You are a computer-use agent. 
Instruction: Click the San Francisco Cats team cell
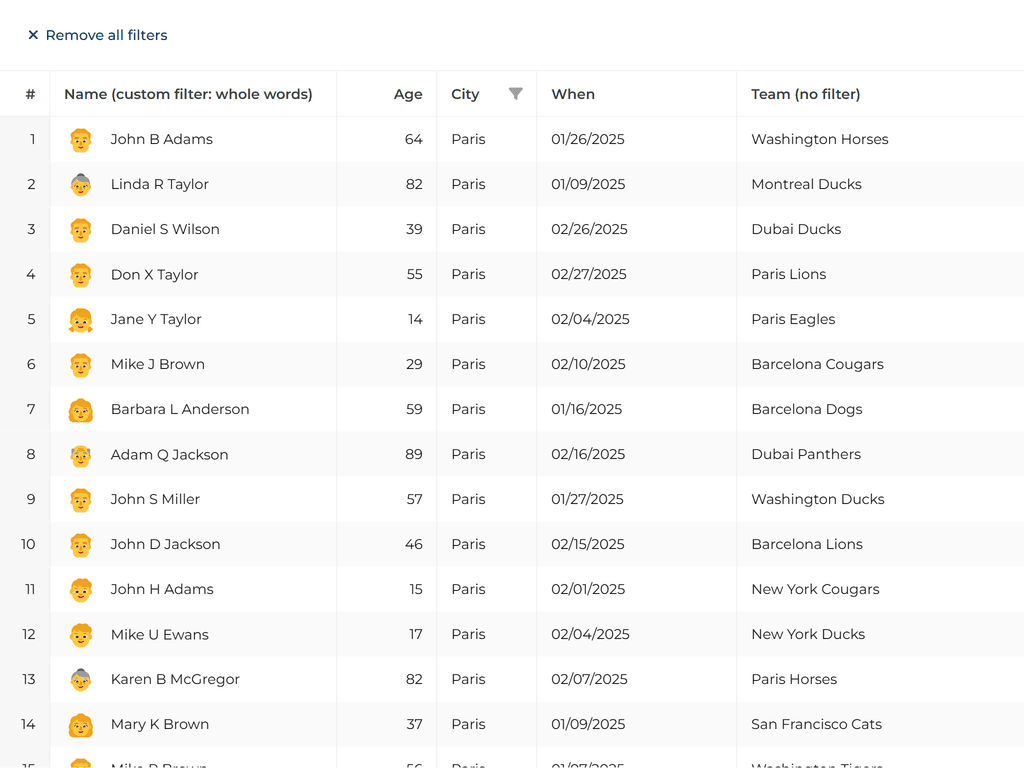coord(816,724)
